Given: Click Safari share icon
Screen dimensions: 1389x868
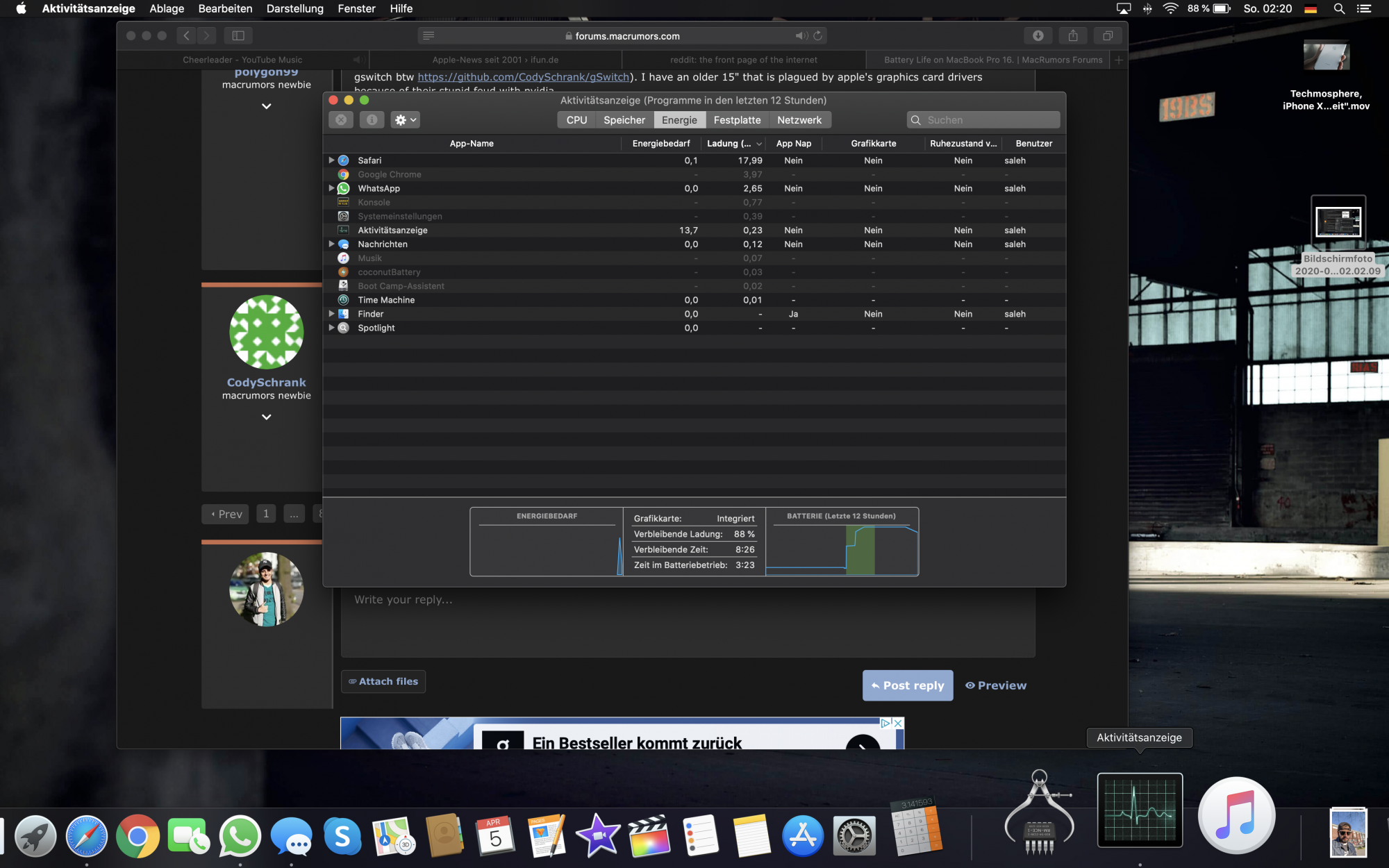Looking at the screenshot, I should tap(1072, 35).
